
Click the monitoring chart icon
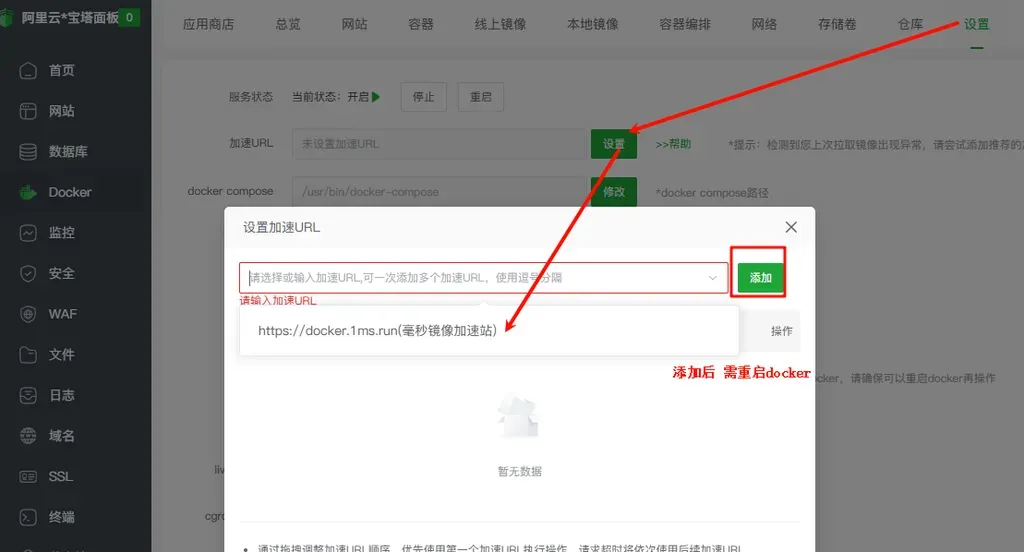pos(29,233)
